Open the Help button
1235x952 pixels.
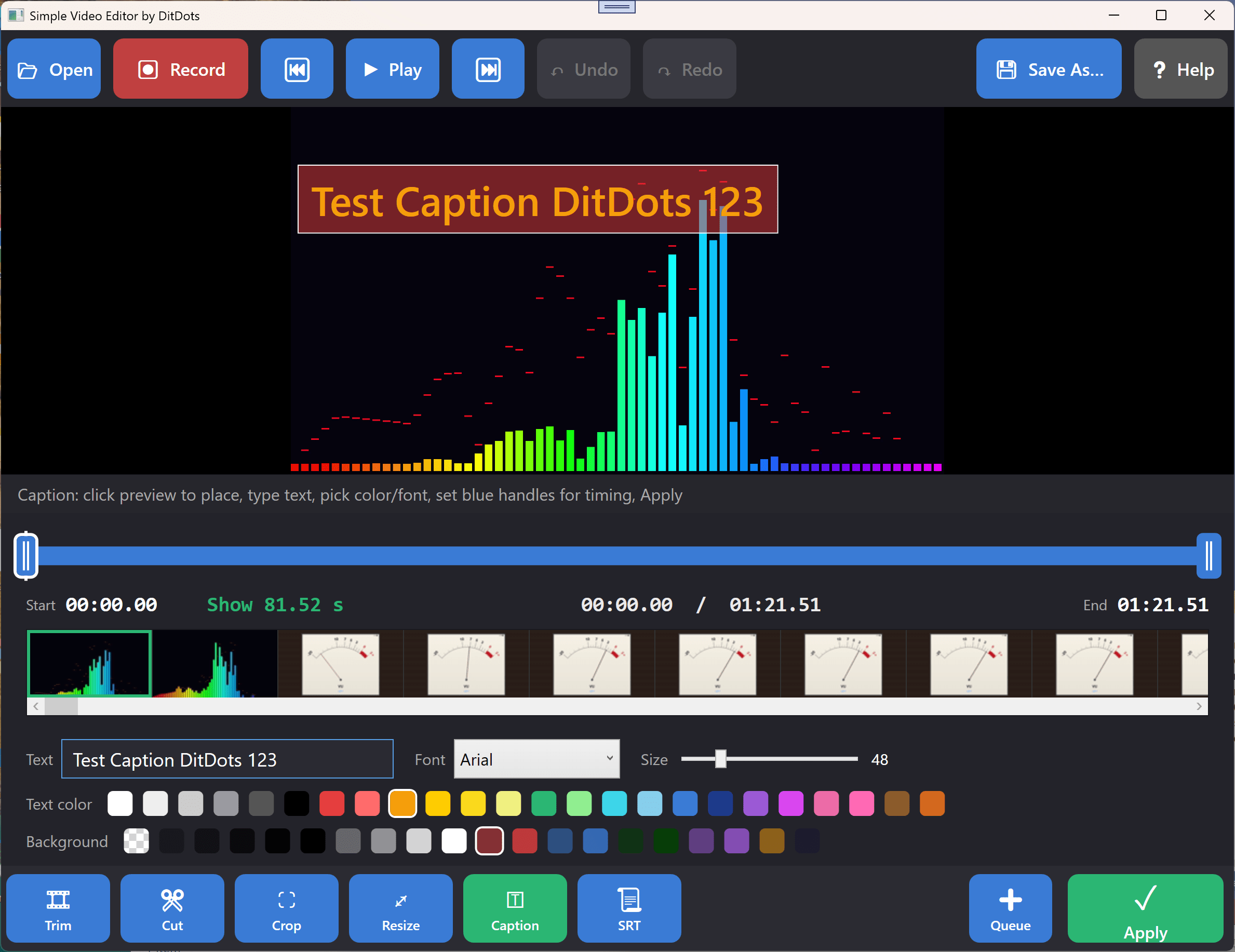pos(1180,69)
